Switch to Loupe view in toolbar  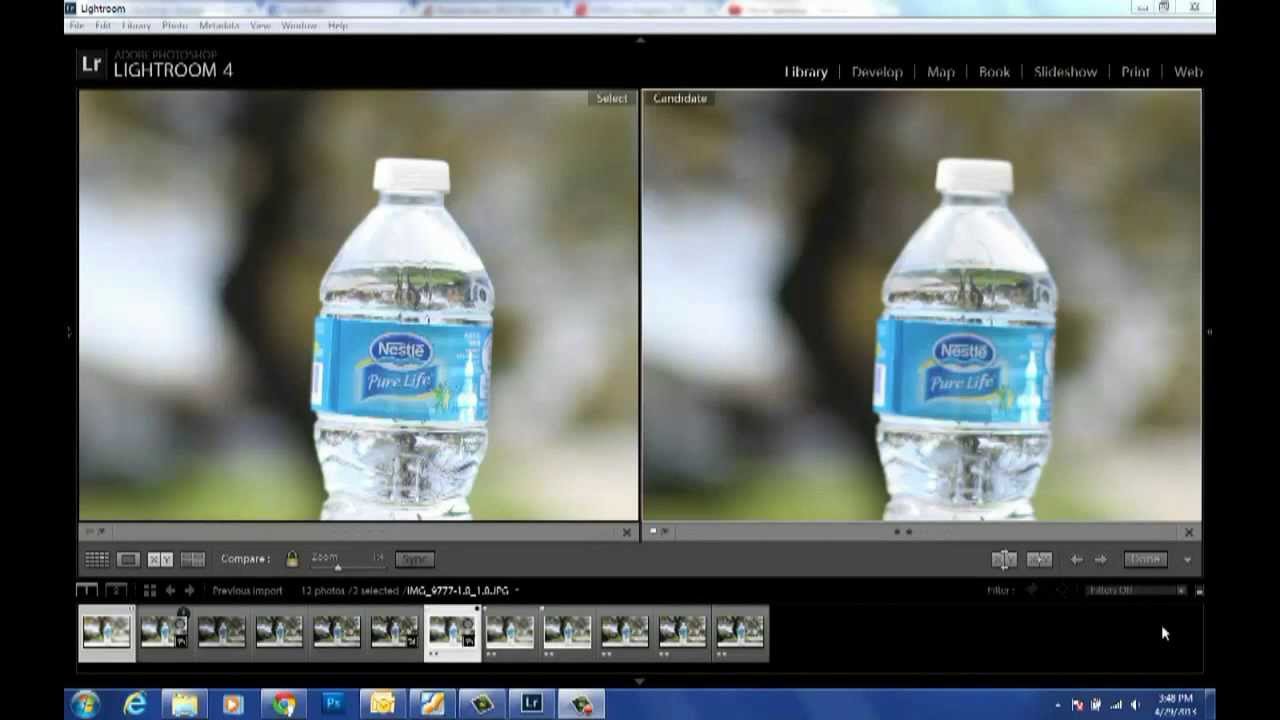point(128,559)
